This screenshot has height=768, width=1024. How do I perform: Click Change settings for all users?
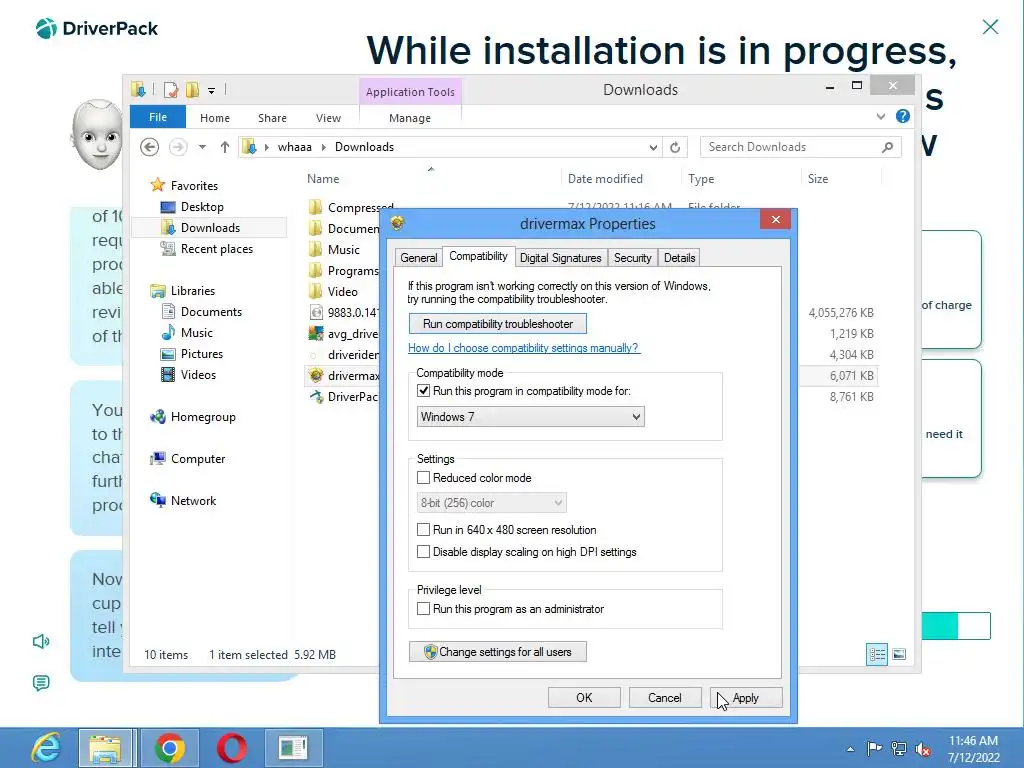point(498,652)
